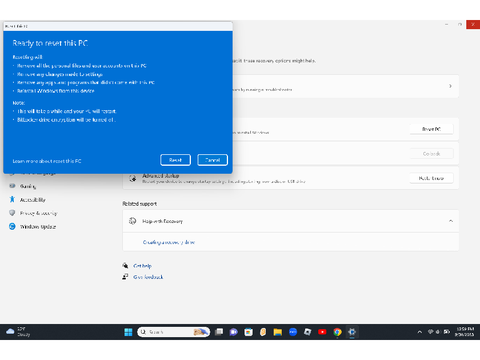Click the Advanced startup icon
Viewport: 480px width, 360px height.
tap(133, 178)
